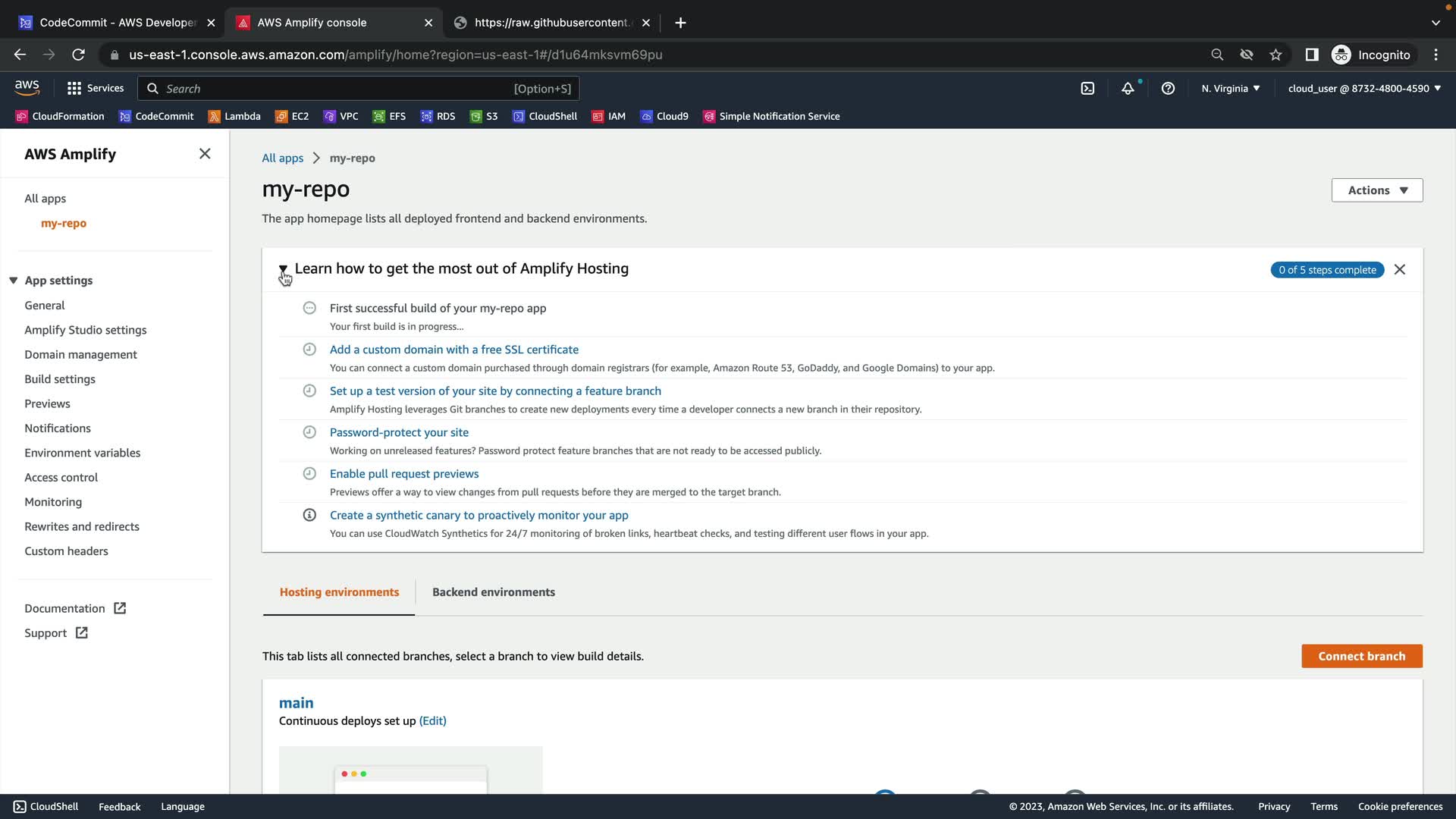The height and width of the screenshot is (819, 1456).
Task: Dismiss the Amplify Hosting learning panel
Action: pyautogui.click(x=1400, y=270)
